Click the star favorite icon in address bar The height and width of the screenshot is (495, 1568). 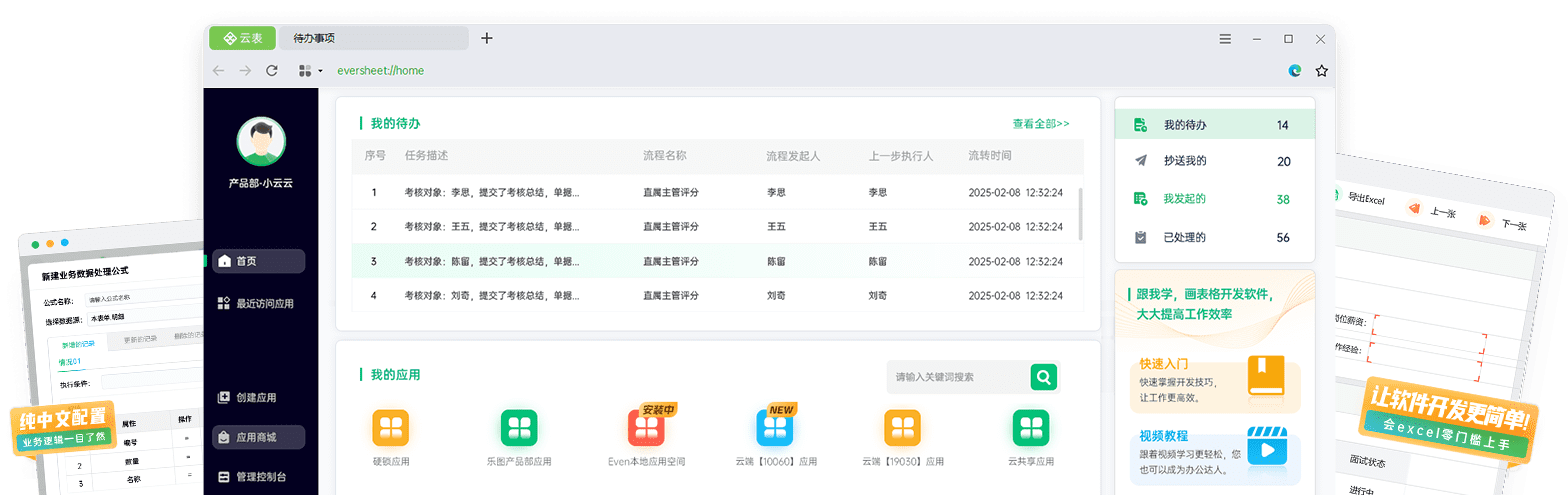[x=1321, y=71]
